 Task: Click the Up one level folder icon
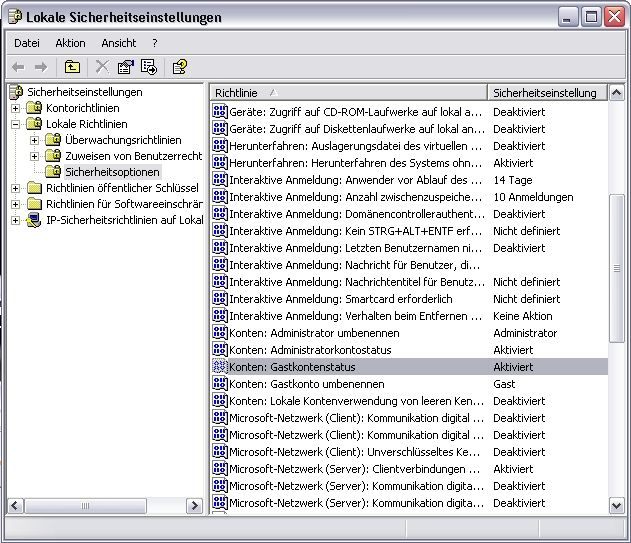coord(72,67)
